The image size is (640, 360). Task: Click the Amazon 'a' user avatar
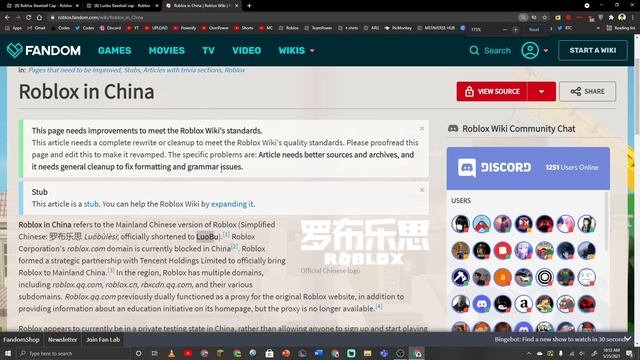pos(524,304)
